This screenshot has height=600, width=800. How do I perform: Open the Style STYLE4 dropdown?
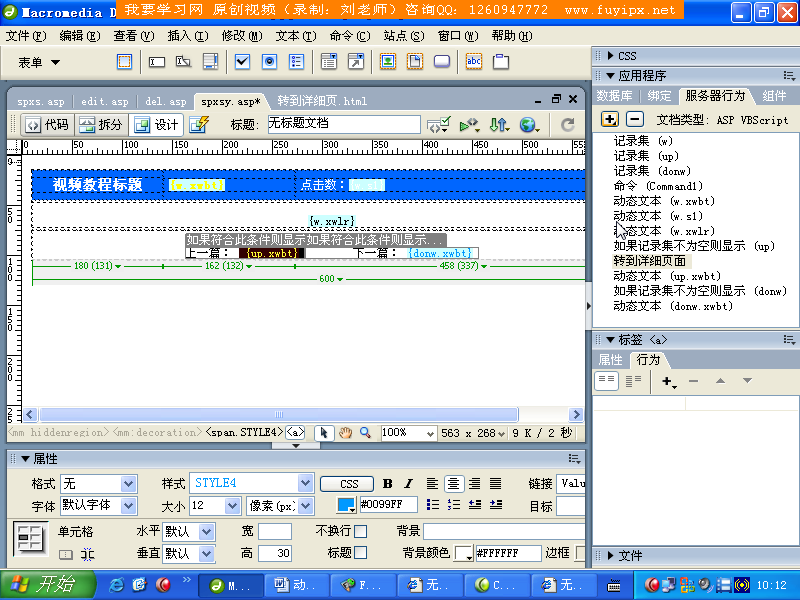pos(305,483)
